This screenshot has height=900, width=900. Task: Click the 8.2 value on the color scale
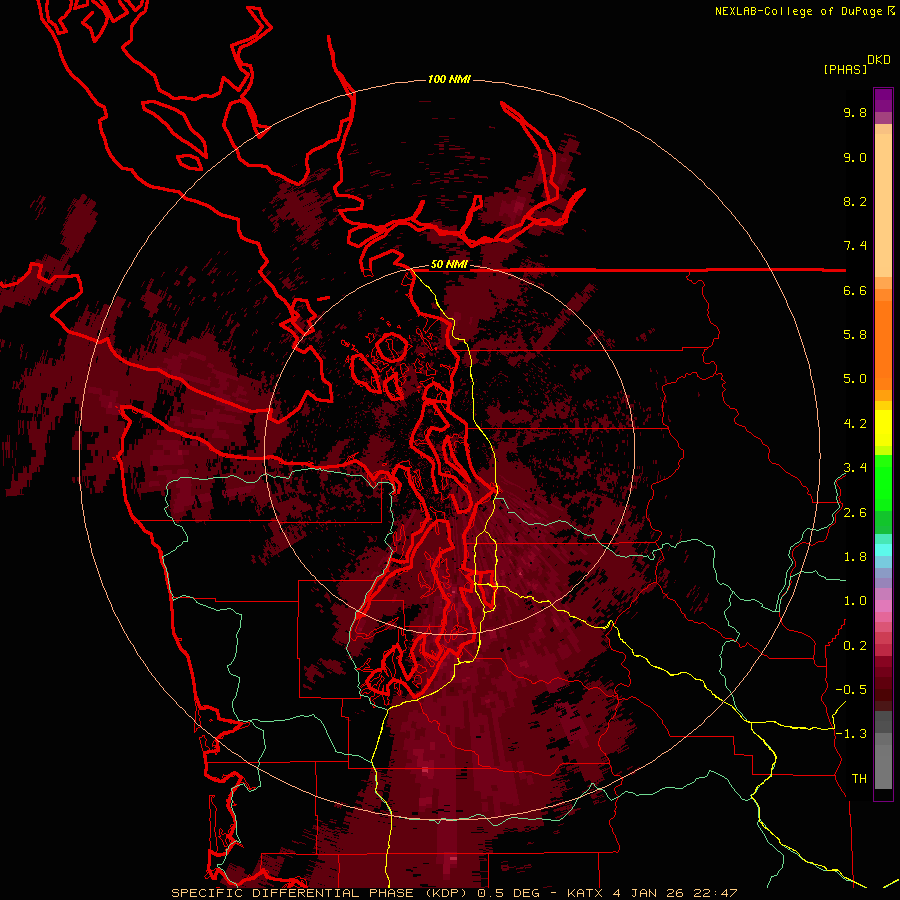pos(855,201)
